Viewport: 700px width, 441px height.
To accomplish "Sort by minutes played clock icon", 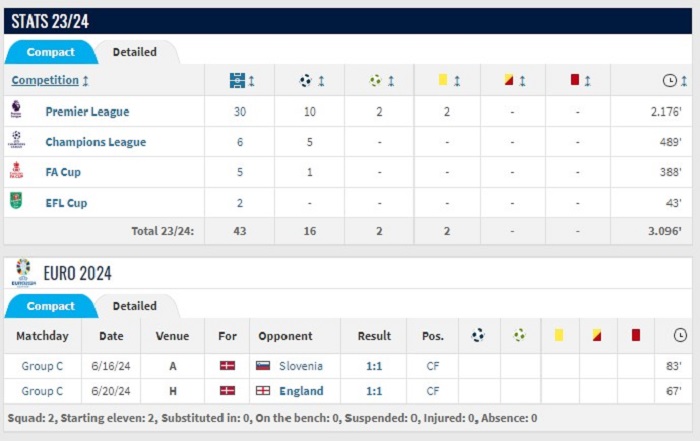I will [669, 80].
